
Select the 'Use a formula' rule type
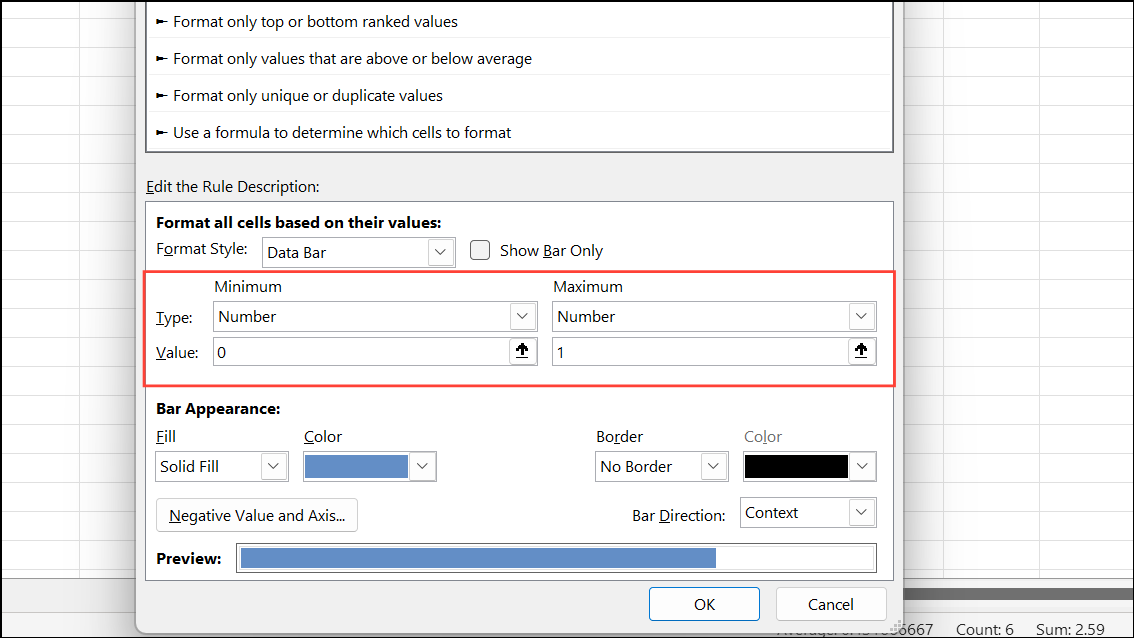(x=343, y=132)
